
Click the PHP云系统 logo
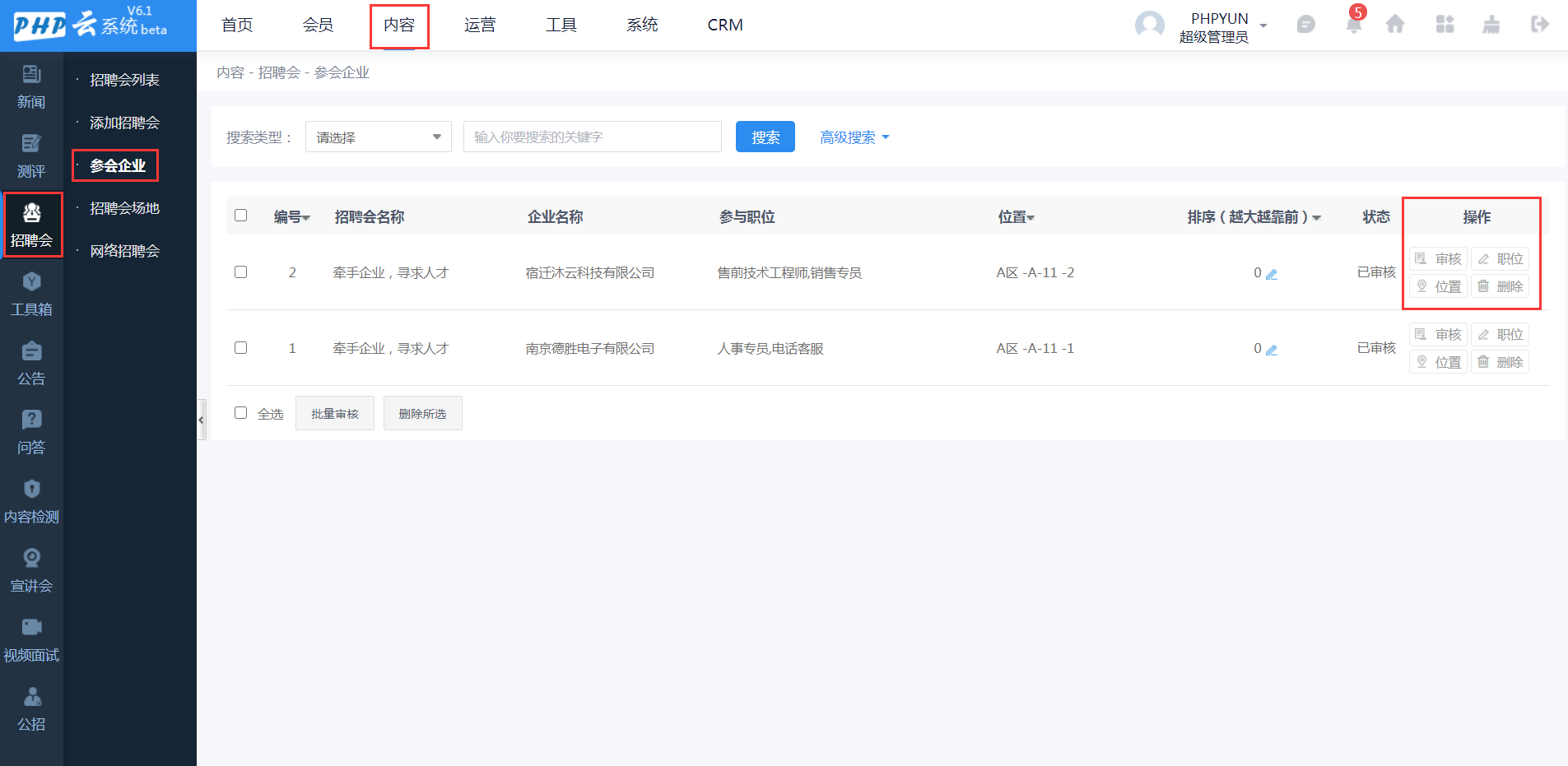90,25
